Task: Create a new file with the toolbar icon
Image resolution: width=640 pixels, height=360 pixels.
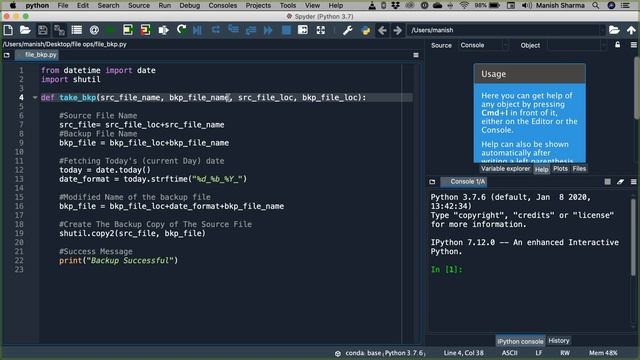Action: (x=8, y=30)
